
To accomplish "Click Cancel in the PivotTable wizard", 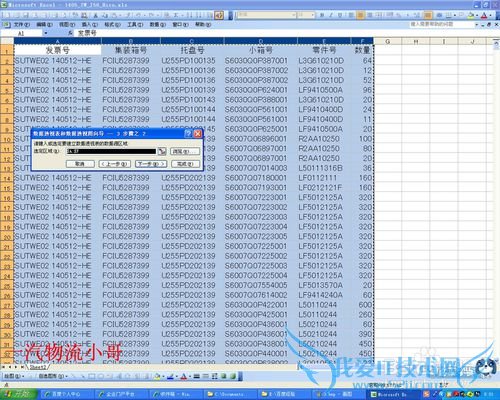I will pos(80,164).
